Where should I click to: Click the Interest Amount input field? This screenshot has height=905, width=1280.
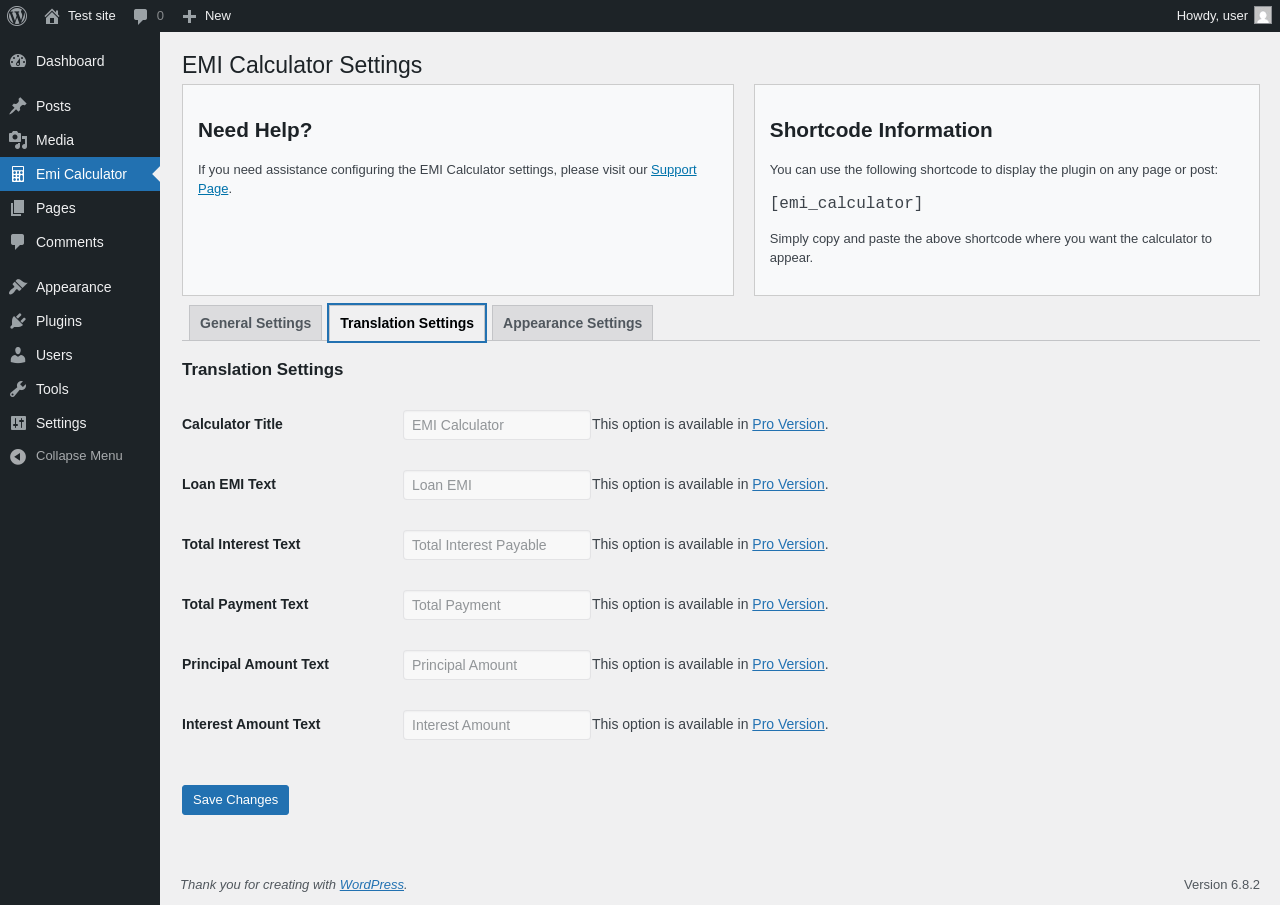click(x=497, y=725)
